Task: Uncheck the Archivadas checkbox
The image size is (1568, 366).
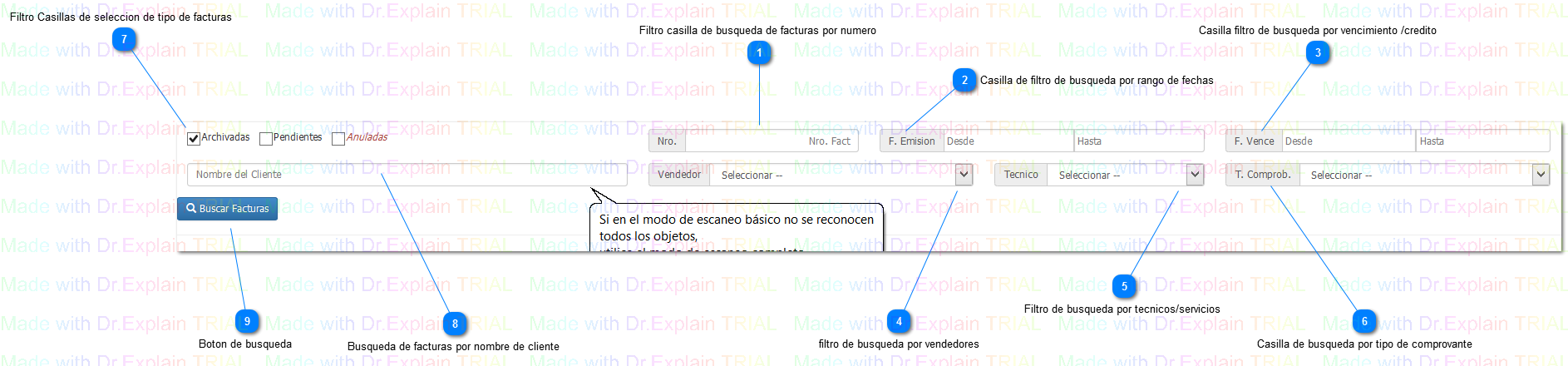Action: pyautogui.click(x=194, y=139)
